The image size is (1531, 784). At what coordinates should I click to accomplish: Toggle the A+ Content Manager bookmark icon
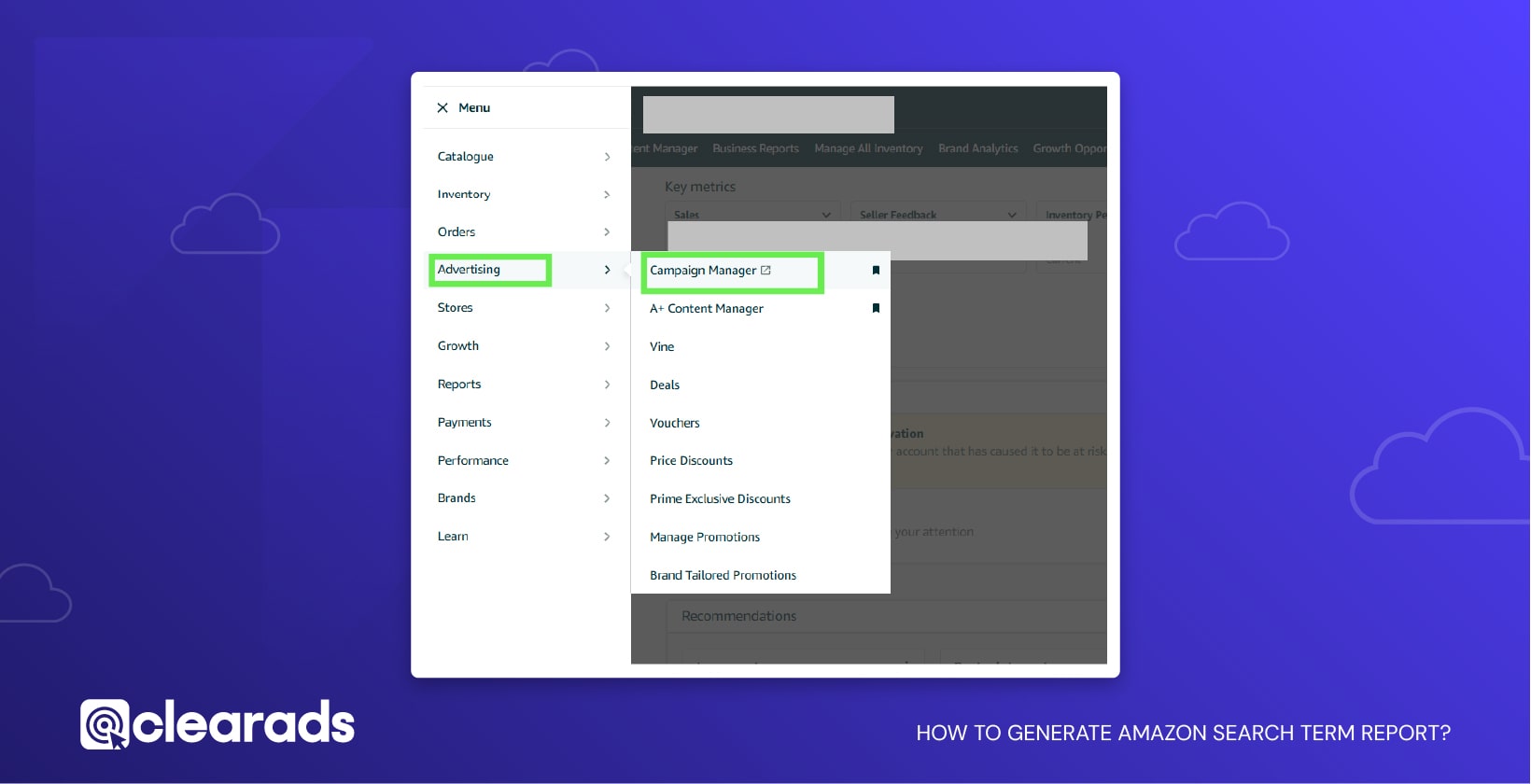pyautogui.click(x=876, y=308)
